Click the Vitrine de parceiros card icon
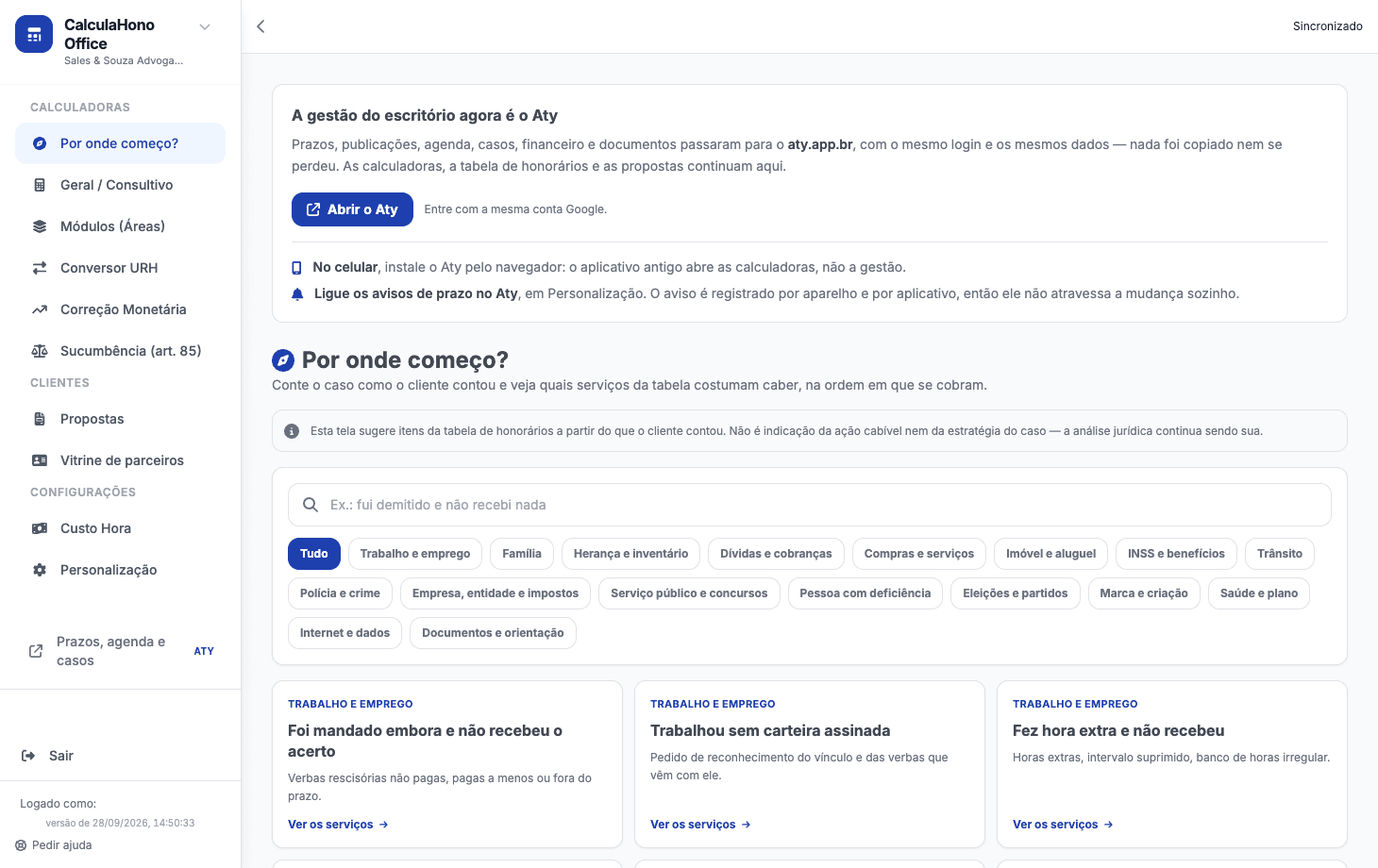Image resolution: width=1378 pixels, height=868 pixels. click(40, 460)
